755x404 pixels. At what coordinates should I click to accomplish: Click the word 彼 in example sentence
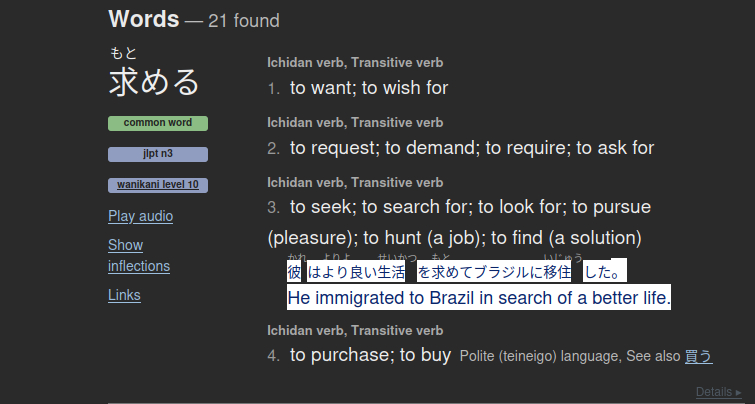tap(294, 272)
